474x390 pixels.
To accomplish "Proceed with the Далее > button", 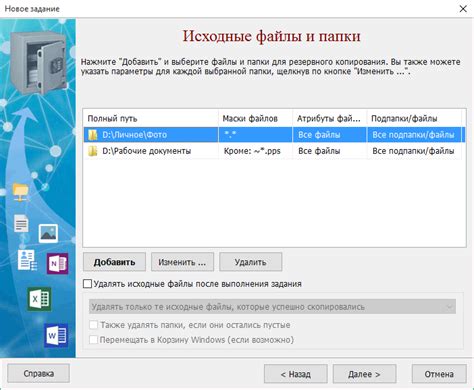I will tap(364, 374).
